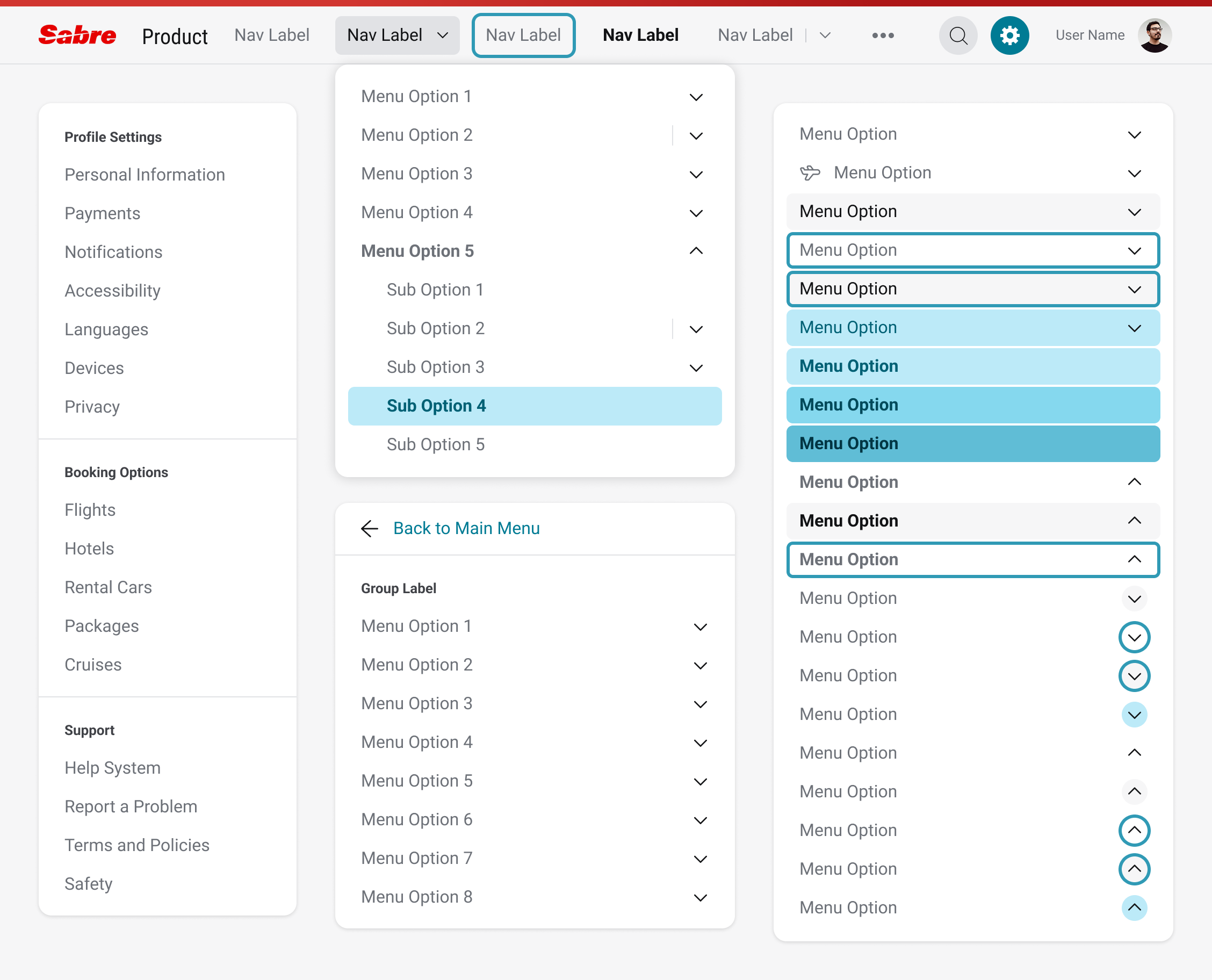1212x980 pixels.
Task: Expand Menu Option 1 in the top menu
Action: point(696,97)
